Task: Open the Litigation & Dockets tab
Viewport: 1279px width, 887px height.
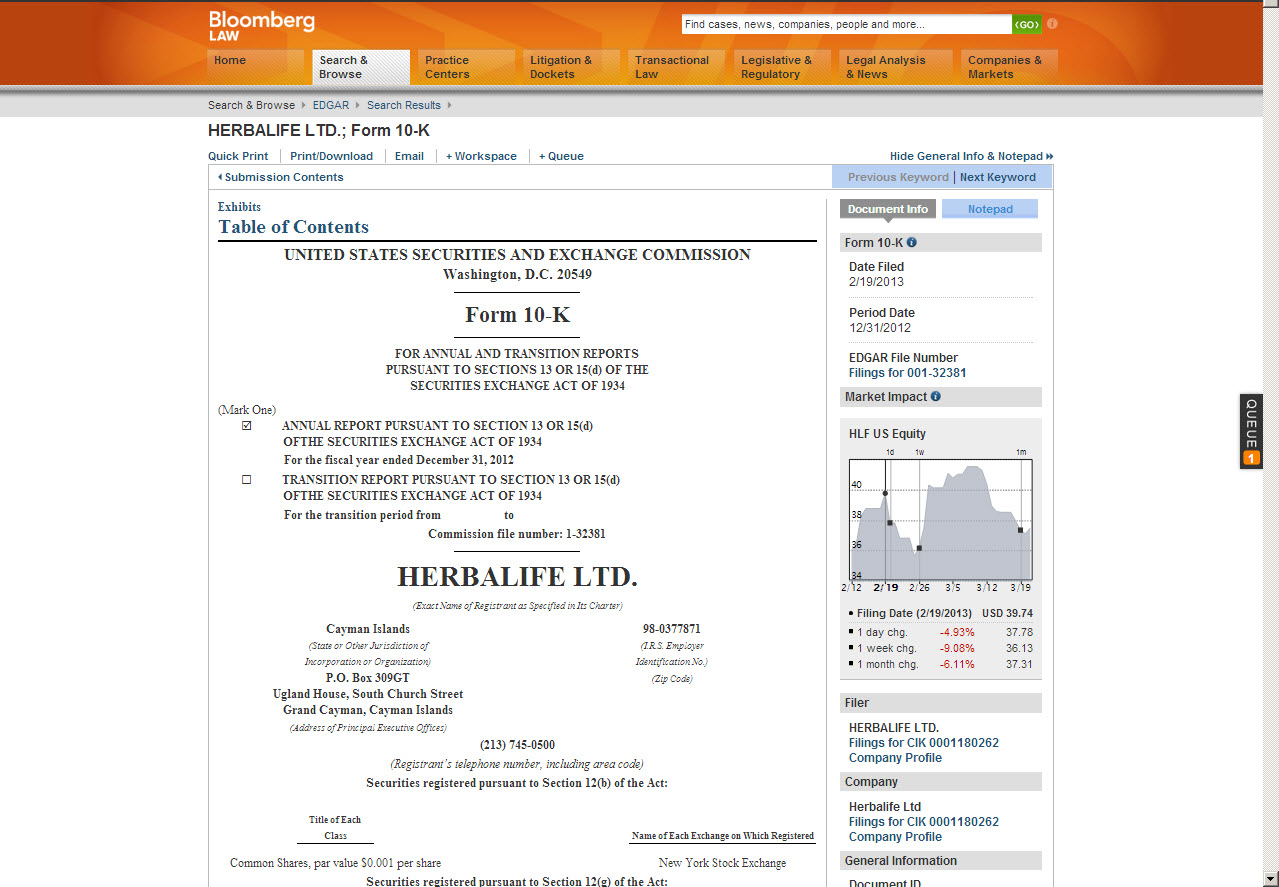Action: tap(571, 67)
